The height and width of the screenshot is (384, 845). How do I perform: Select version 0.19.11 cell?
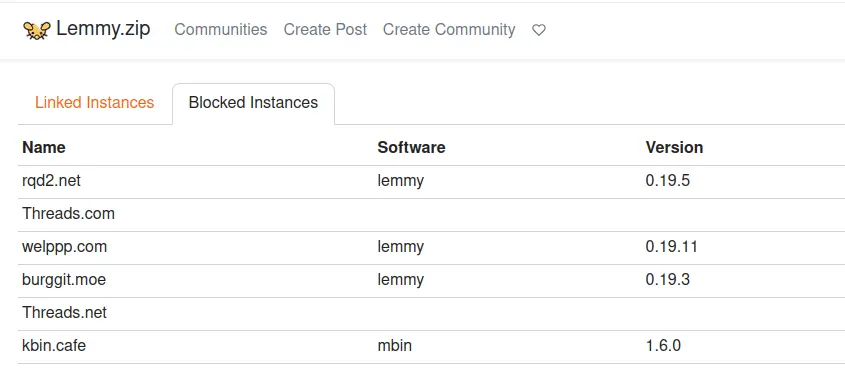click(671, 247)
